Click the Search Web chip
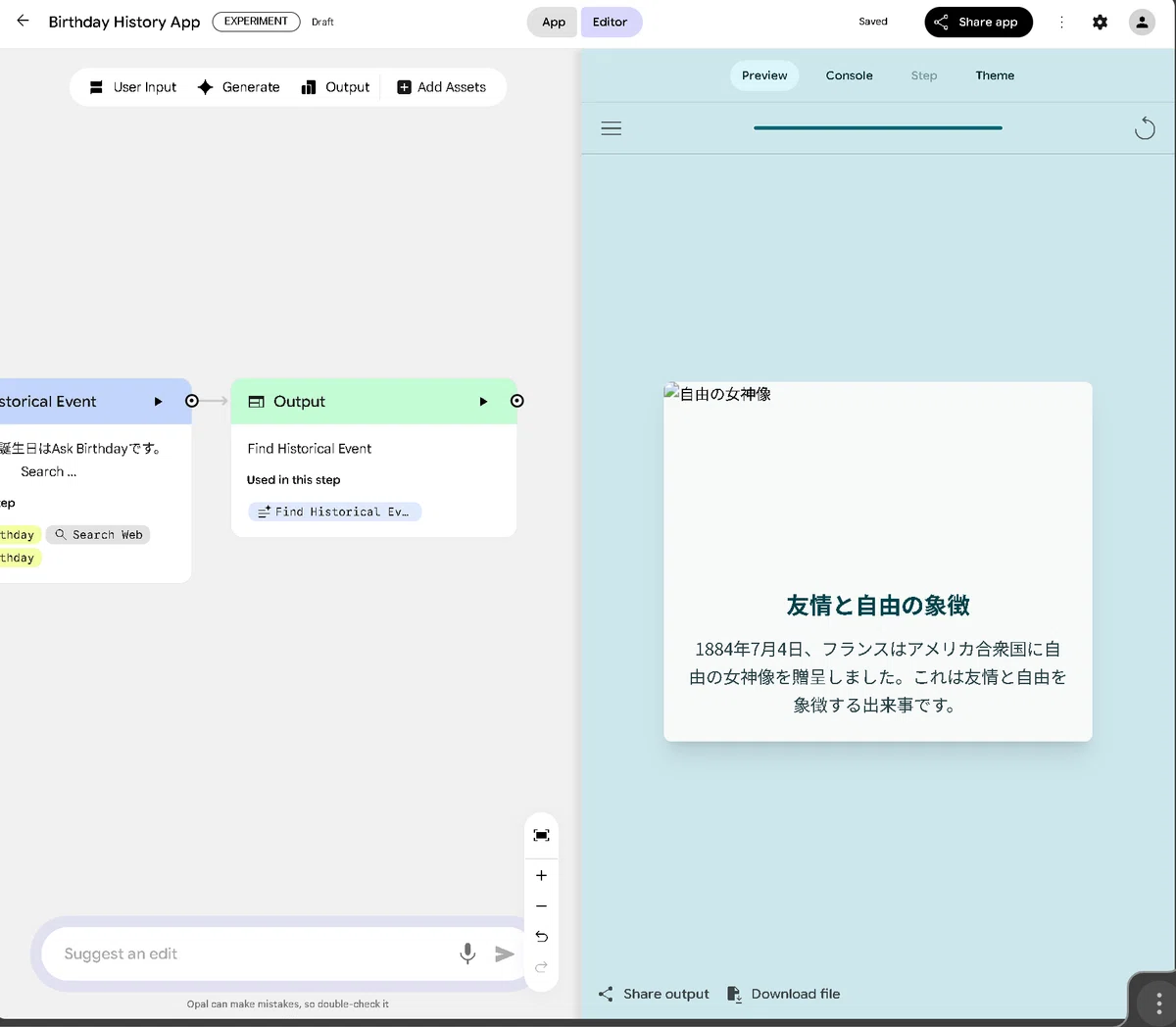 (98, 535)
